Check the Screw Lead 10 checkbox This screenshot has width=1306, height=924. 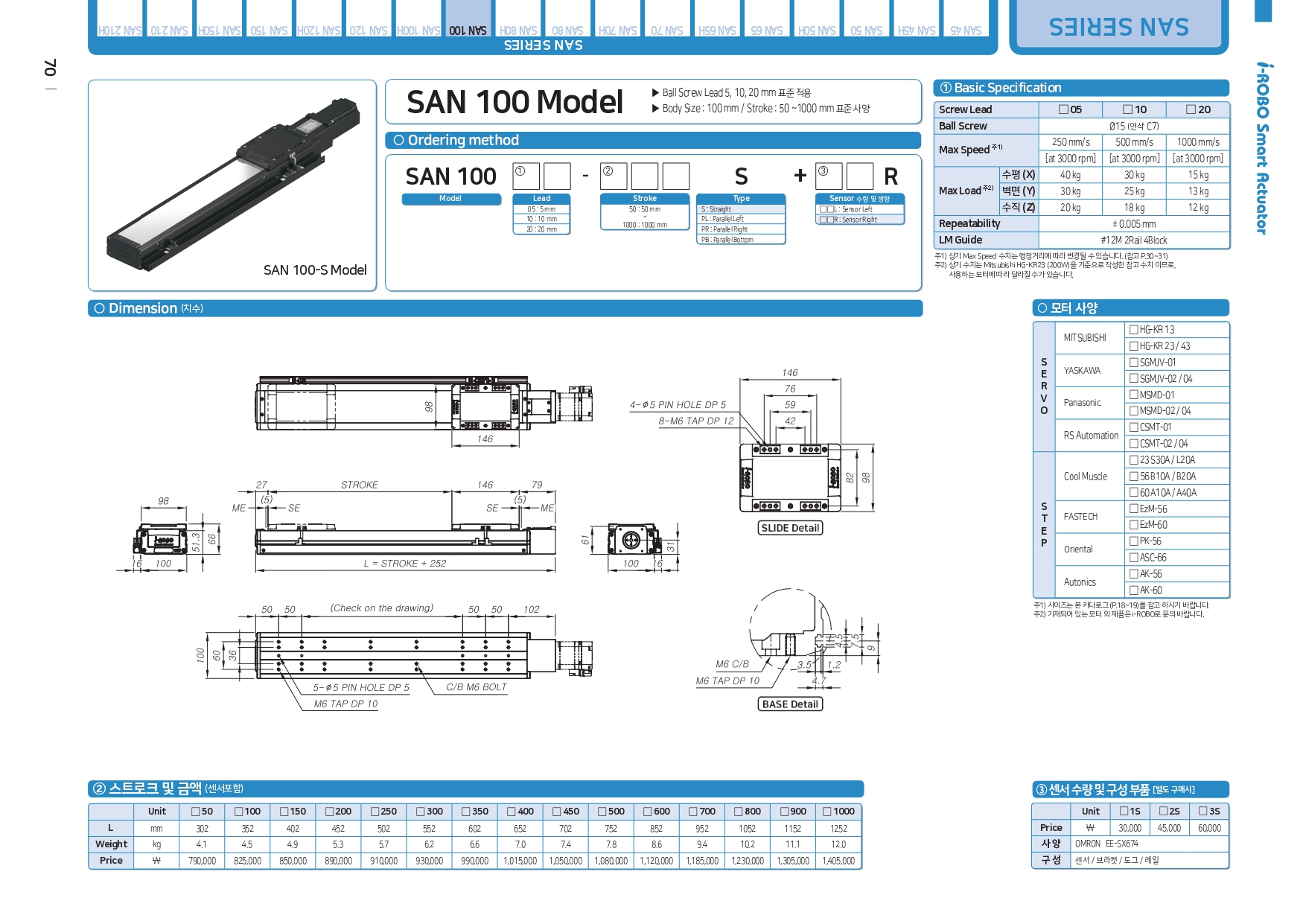[1127, 109]
